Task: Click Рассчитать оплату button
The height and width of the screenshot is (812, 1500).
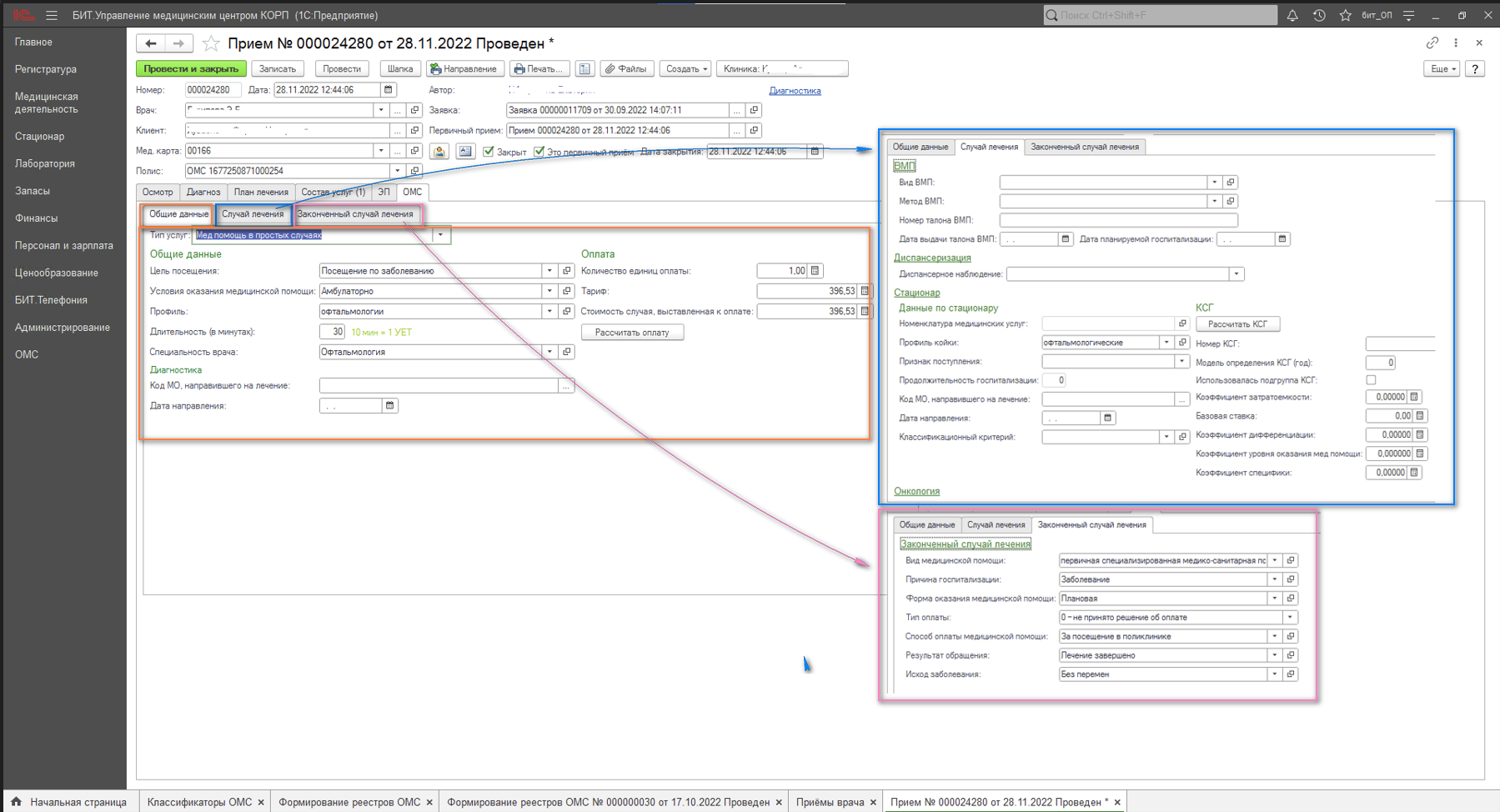Action: click(632, 332)
